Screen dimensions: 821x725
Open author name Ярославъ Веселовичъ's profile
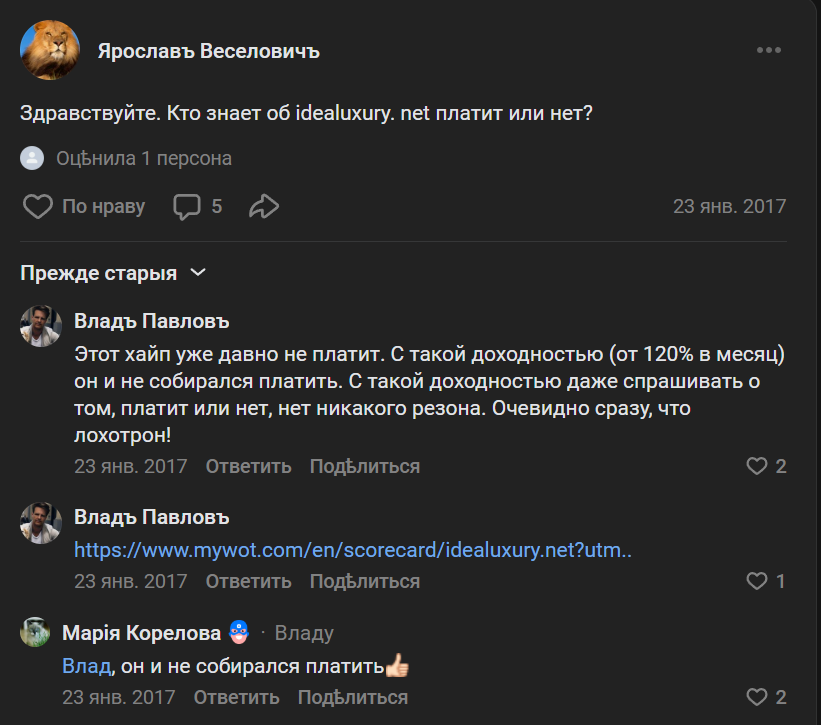click(208, 51)
